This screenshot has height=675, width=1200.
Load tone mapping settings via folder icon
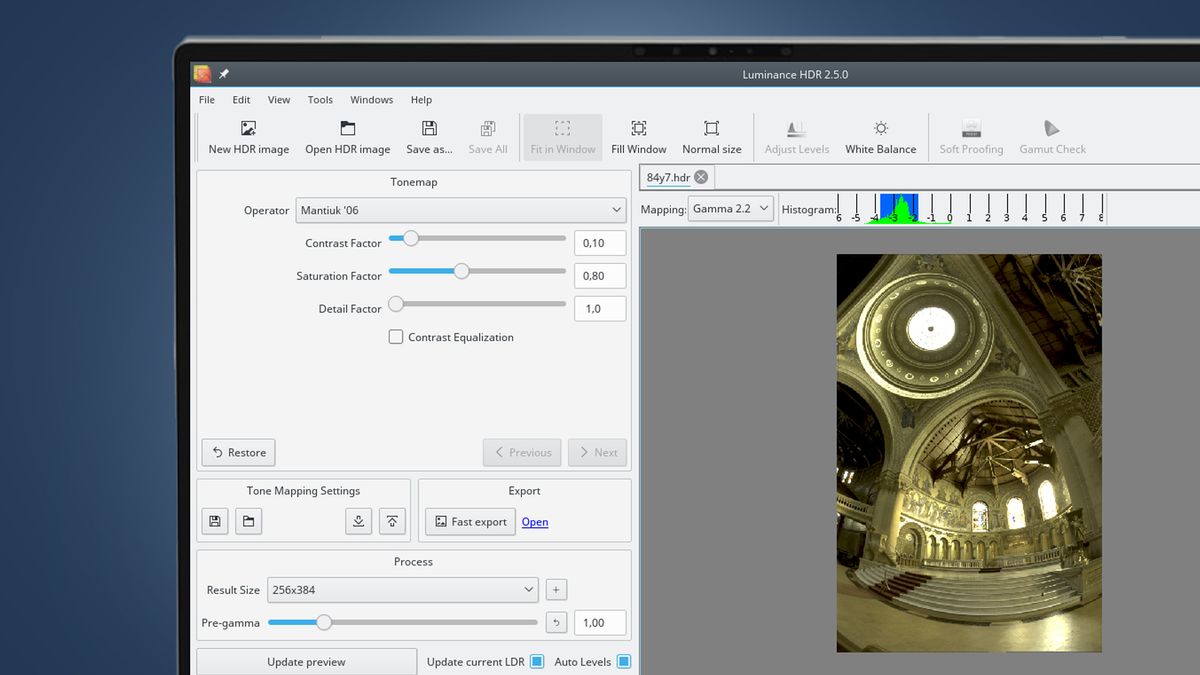pos(248,521)
